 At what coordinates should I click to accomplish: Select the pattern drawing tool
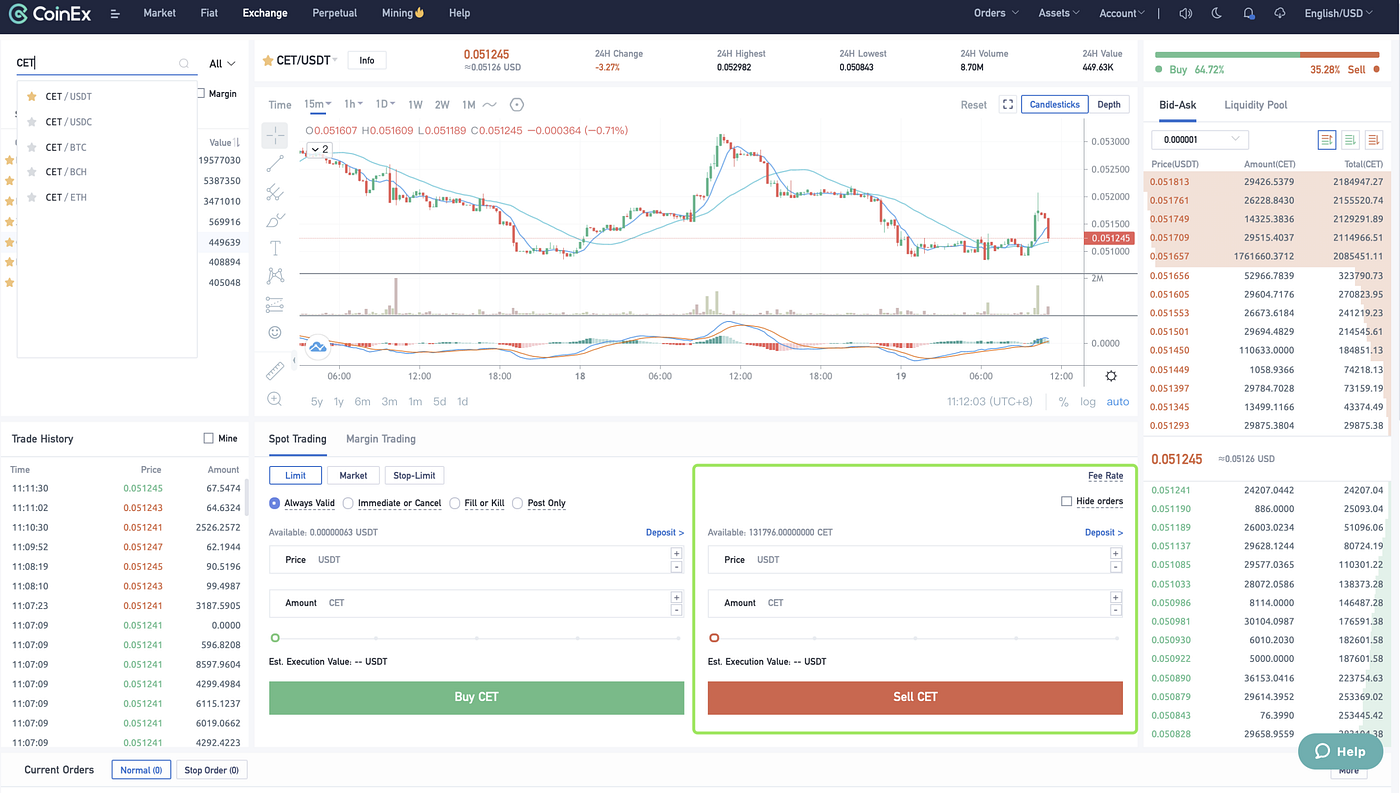point(275,276)
